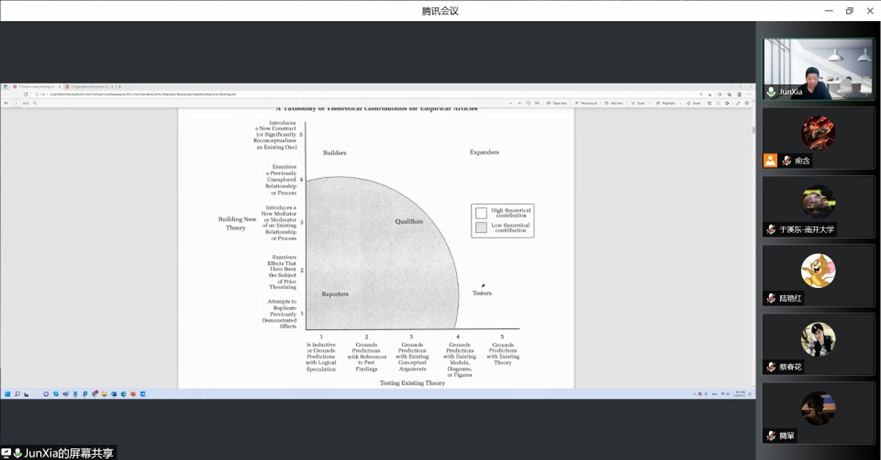Click muted mic icon beside 于溪东-南开大学
The height and width of the screenshot is (460, 881).
click(771, 229)
